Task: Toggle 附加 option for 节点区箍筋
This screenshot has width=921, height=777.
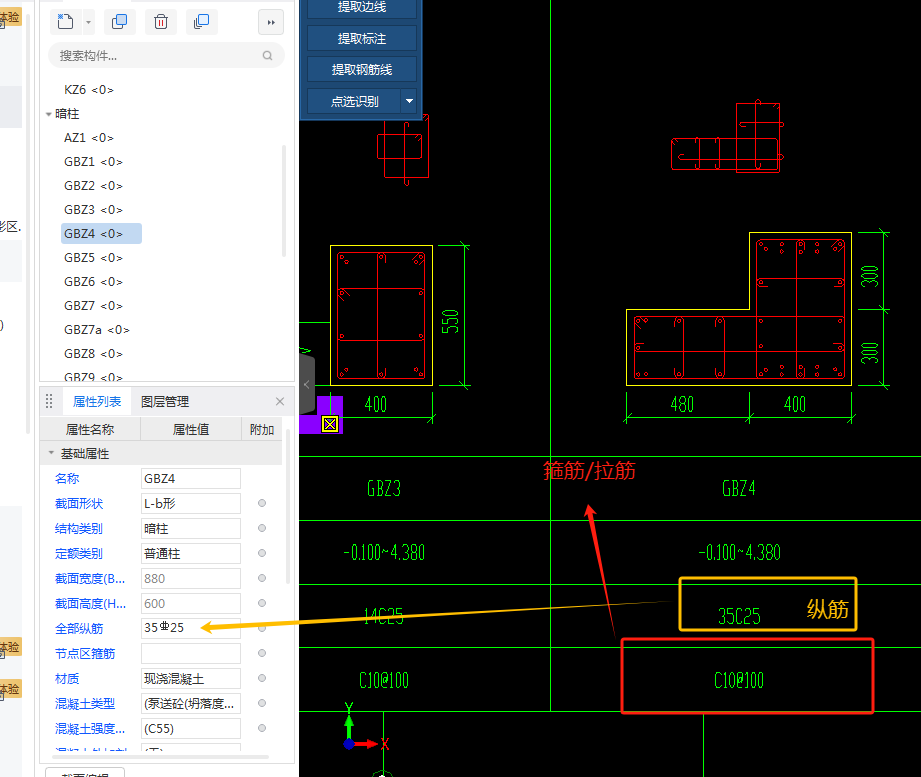Action: 262,653
